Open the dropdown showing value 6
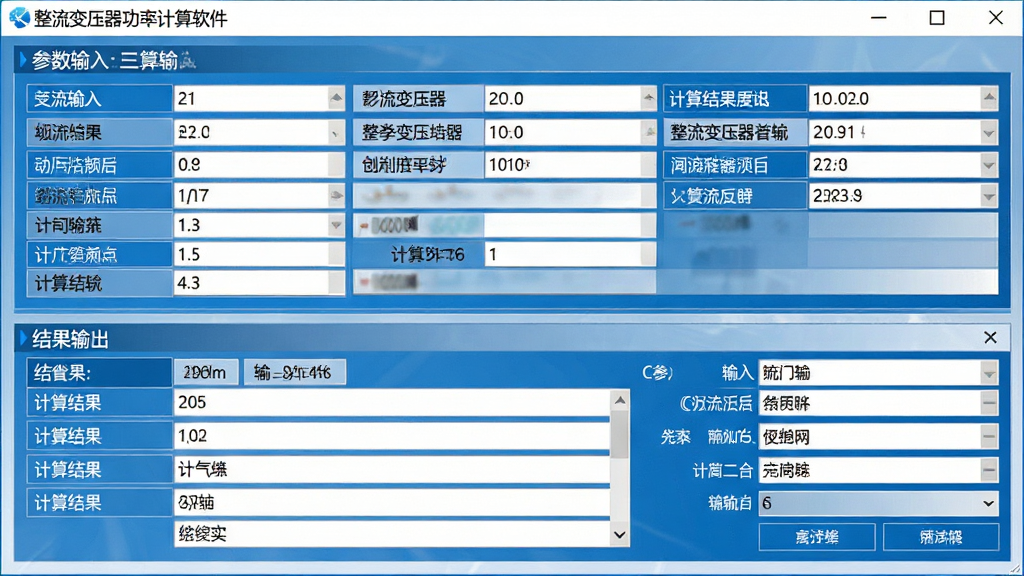1024x576 pixels. (989, 504)
